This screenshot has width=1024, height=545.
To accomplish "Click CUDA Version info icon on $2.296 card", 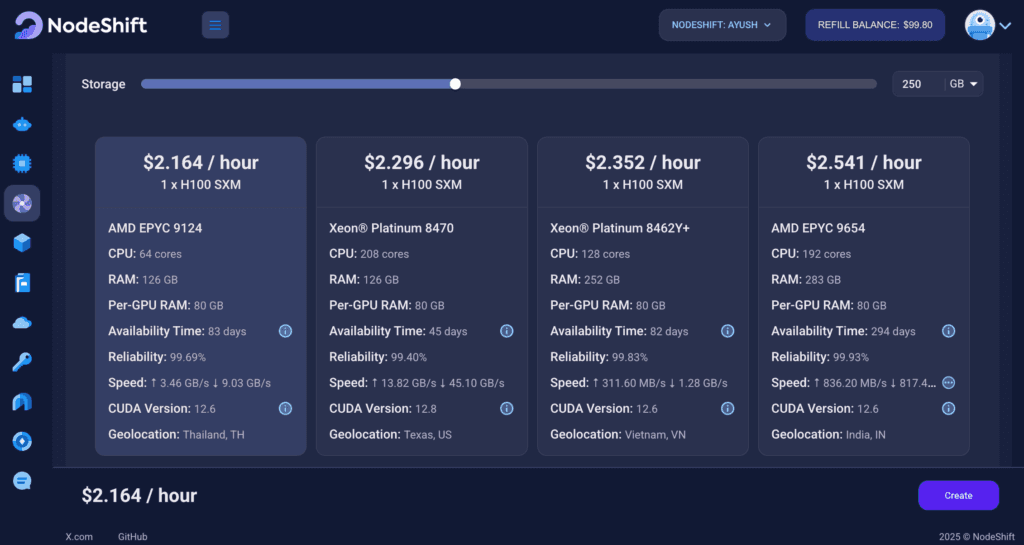I will click(506, 408).
